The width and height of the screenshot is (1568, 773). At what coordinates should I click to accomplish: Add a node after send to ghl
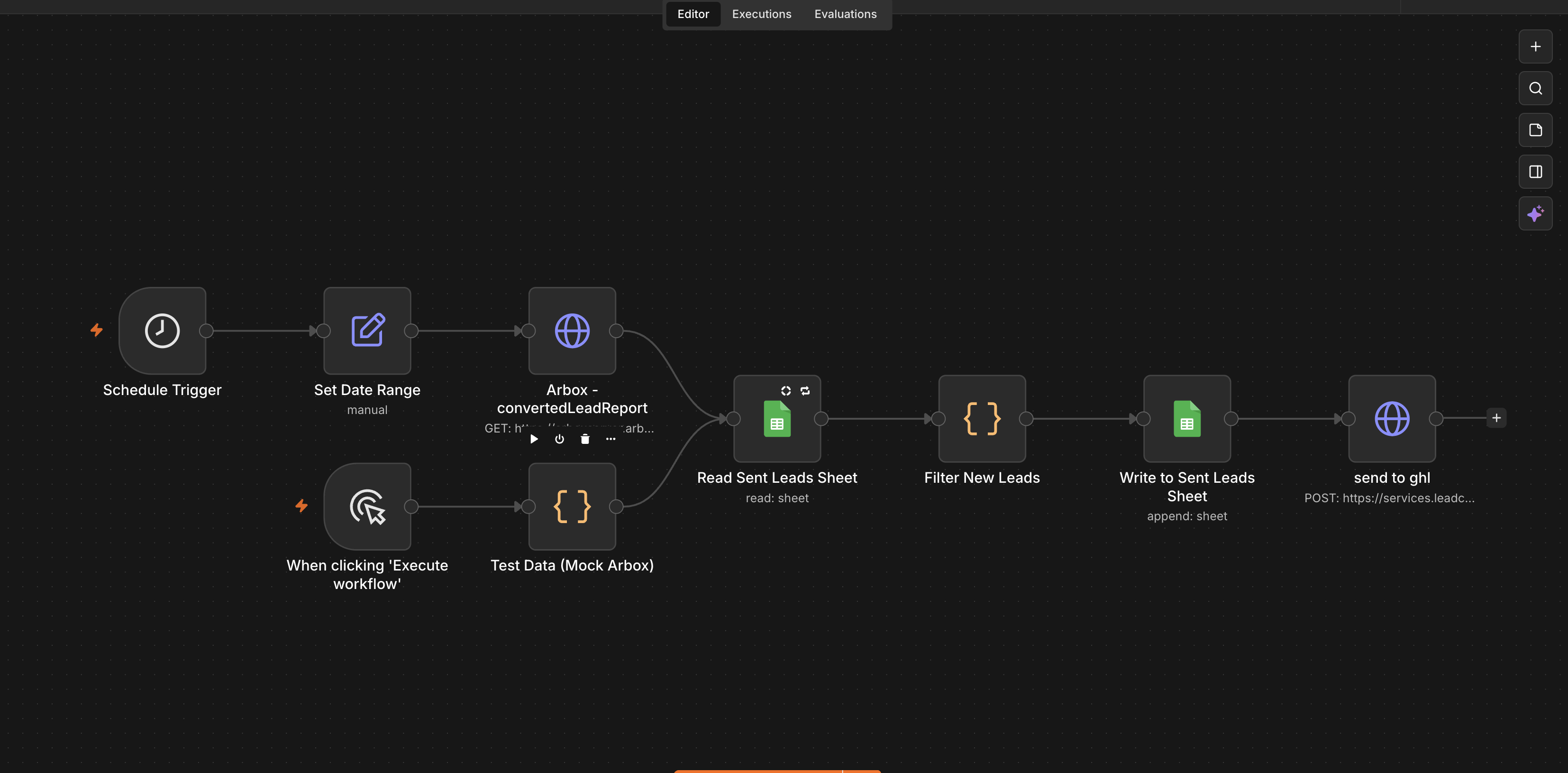(1496, 418)
